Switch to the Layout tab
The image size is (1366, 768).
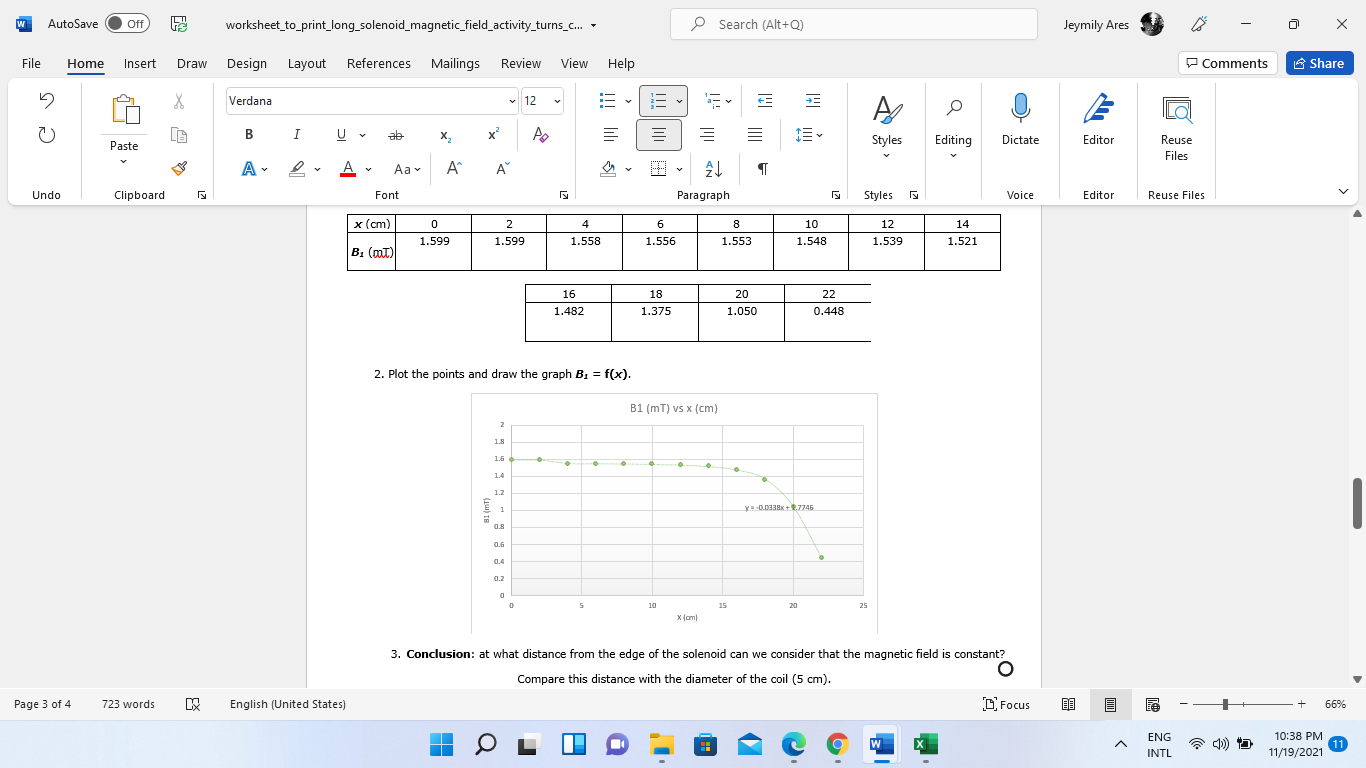coord(307,63)
